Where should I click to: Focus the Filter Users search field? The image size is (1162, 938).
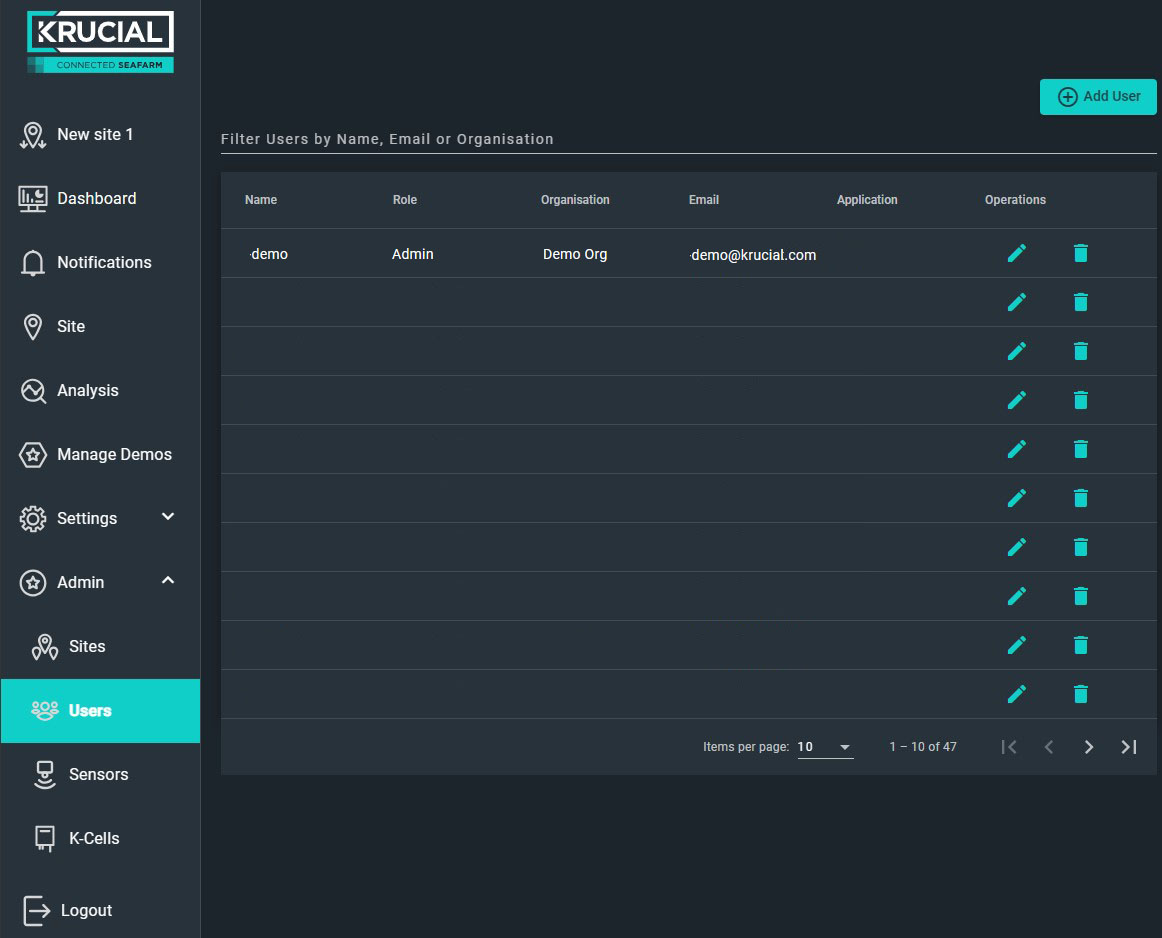[688, 139]
